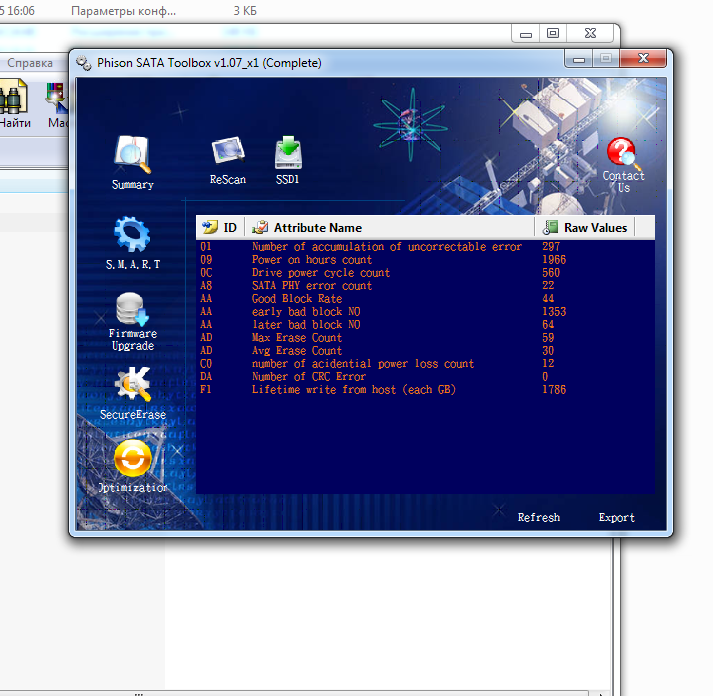Click raw value 1966

tap(554, 260)
